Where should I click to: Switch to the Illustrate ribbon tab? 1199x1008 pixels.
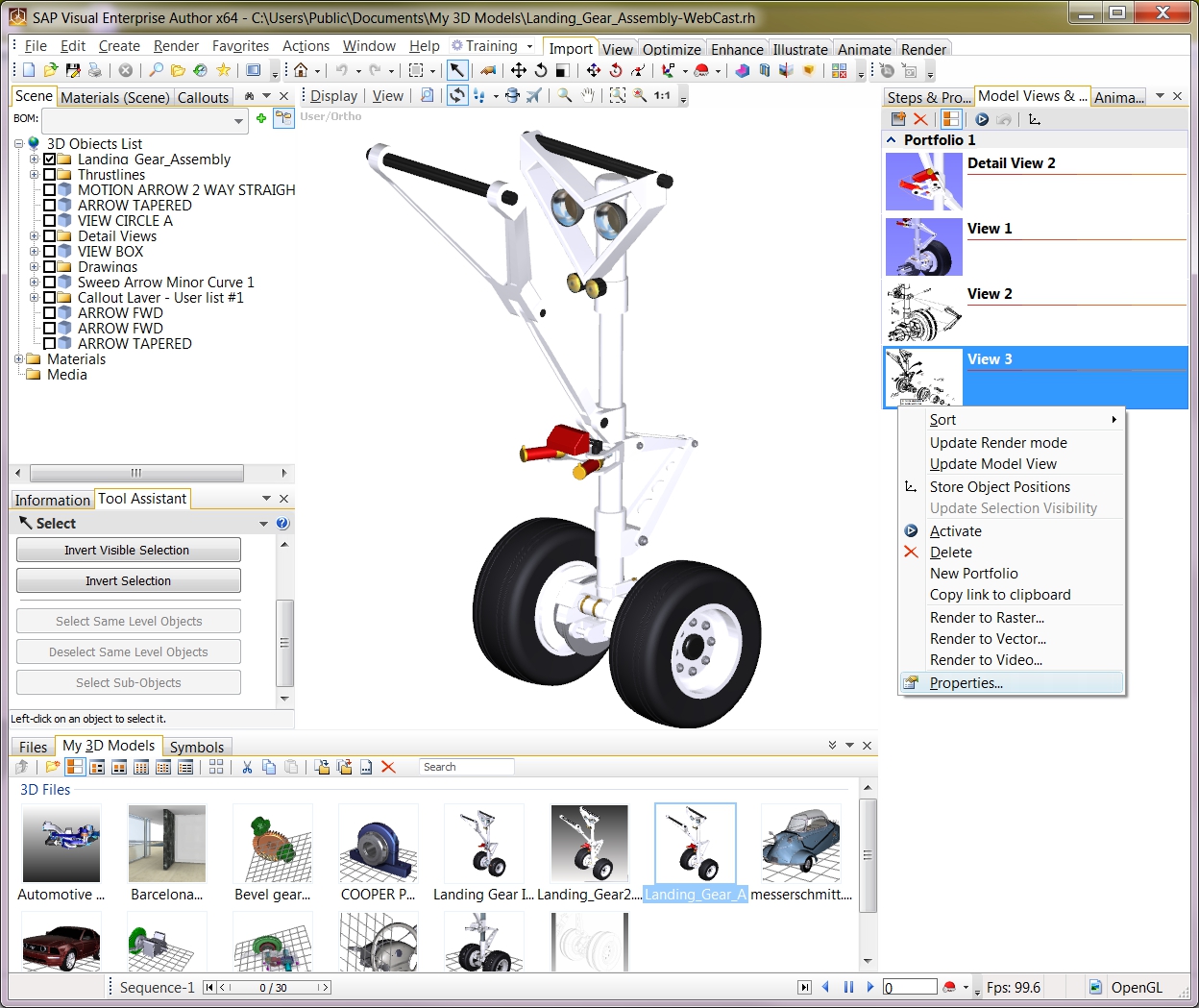coord(800,49)
